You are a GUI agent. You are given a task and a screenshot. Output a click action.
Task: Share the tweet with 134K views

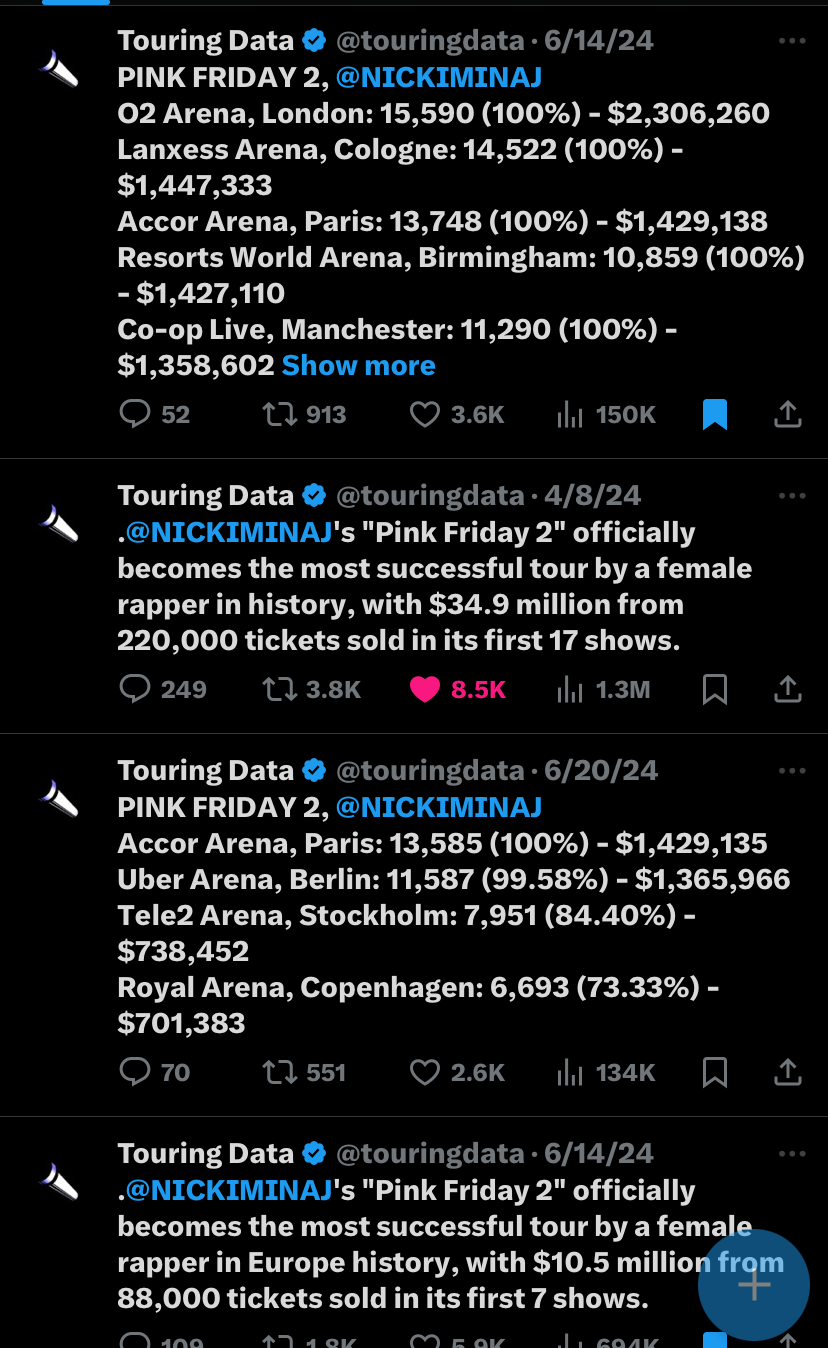click(x=788, y=1073)
